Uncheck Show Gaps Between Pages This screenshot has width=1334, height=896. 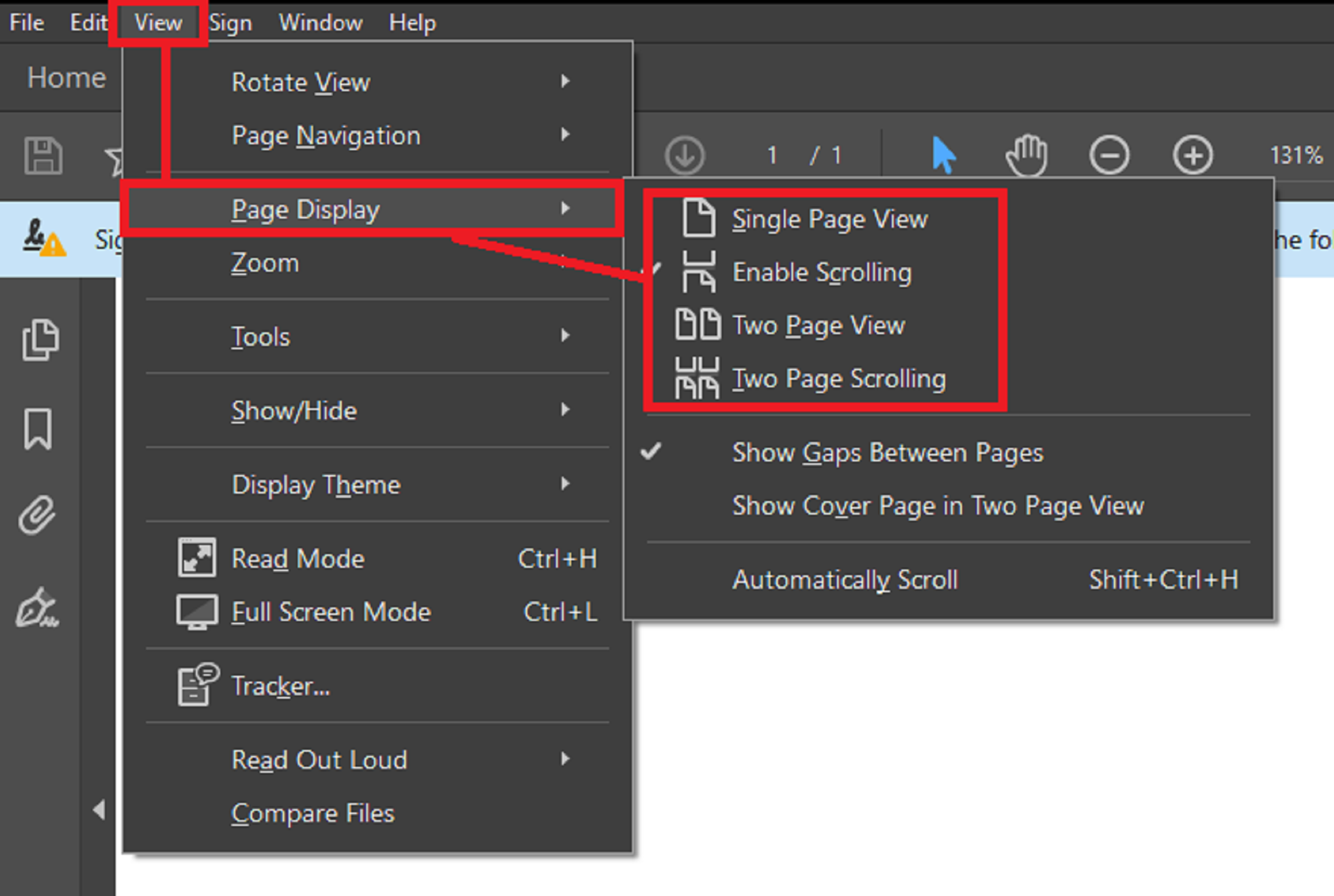(x=888, y=452)
